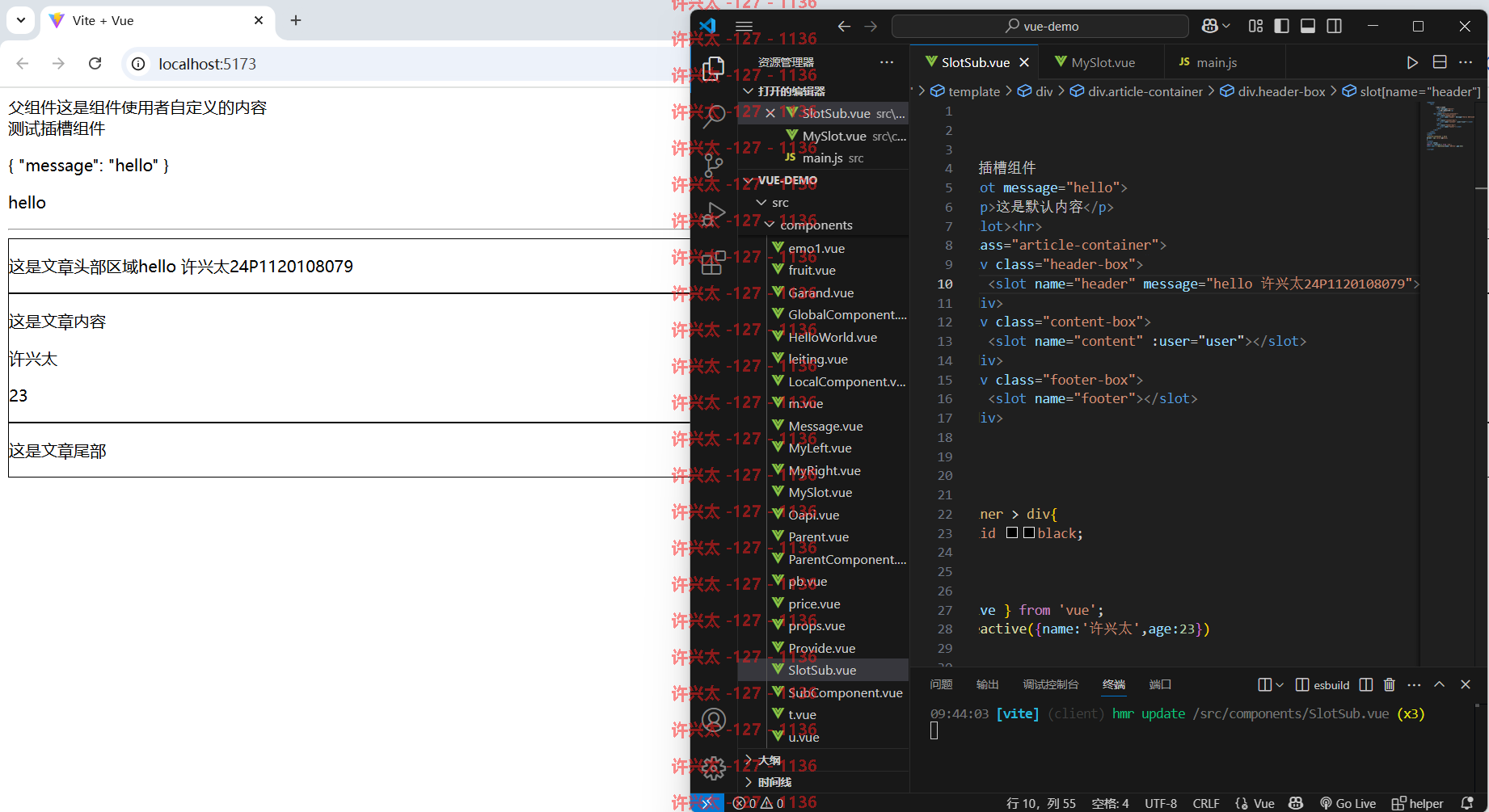Collapse the VUE-DEMO folder section
This screenshot has width=1489, height=812.
823,180
